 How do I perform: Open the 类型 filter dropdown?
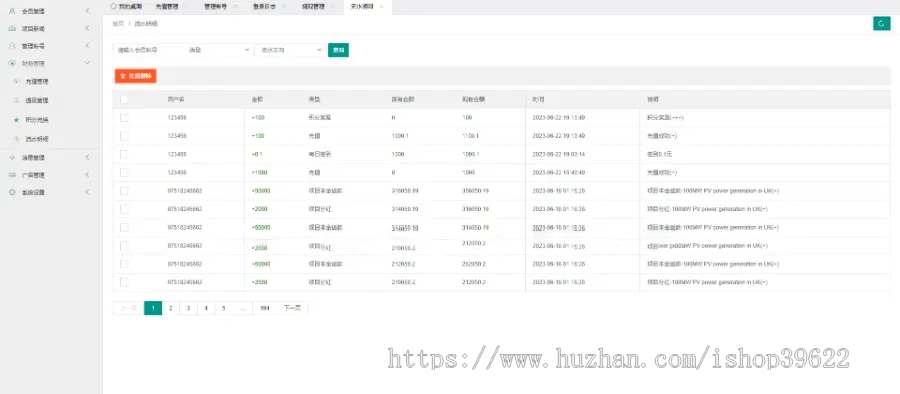coord(218,50)
